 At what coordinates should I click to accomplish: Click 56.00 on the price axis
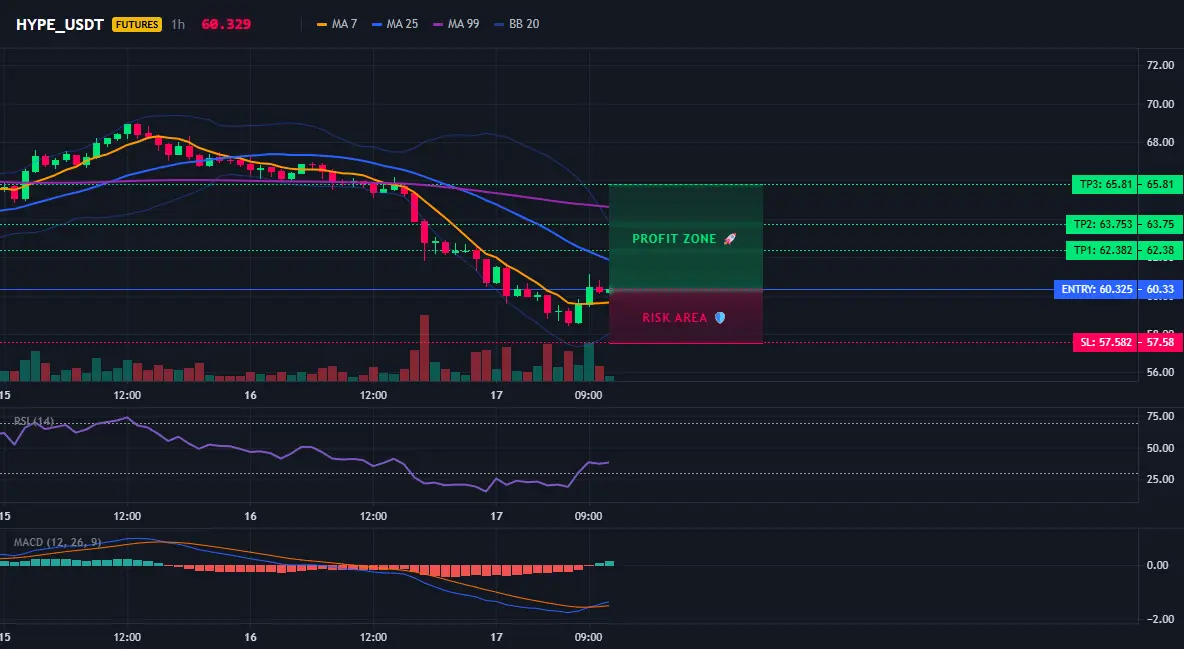coord(1160,372)
